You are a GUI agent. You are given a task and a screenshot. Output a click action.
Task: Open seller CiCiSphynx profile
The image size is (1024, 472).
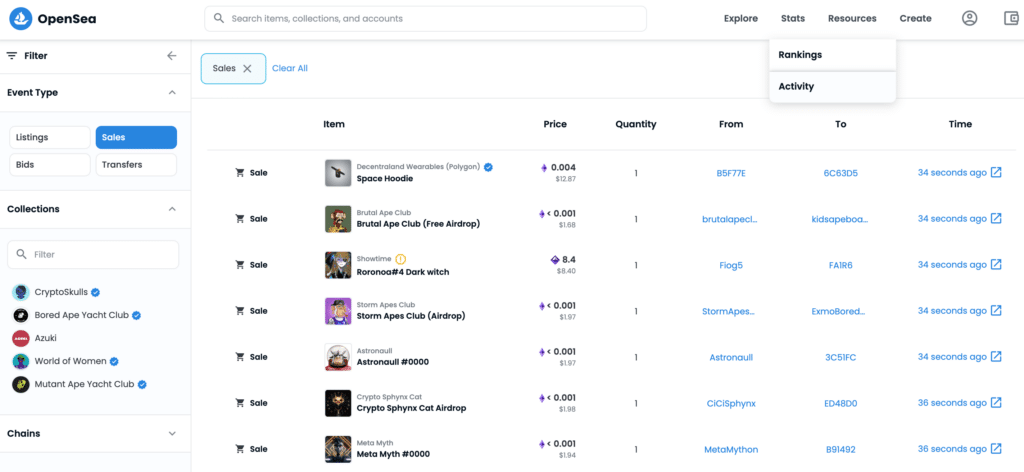coord(731,403)
